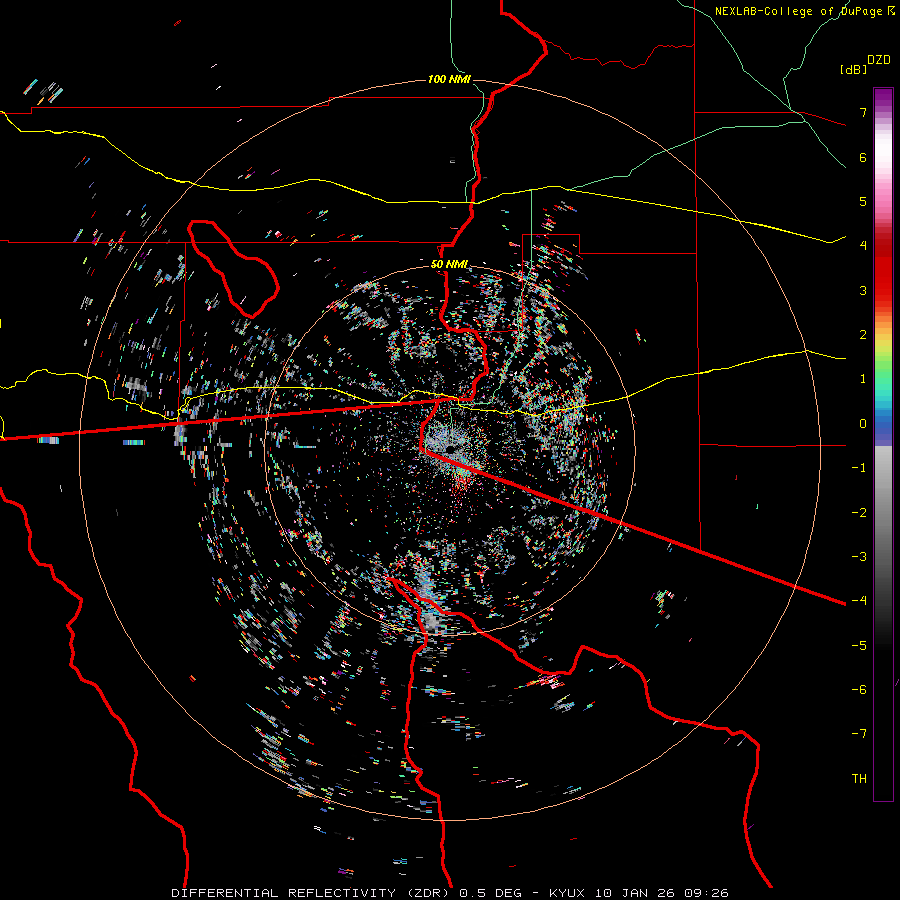Click the 2 value on the color scale
900x900 pixels.
click(863, 335)
